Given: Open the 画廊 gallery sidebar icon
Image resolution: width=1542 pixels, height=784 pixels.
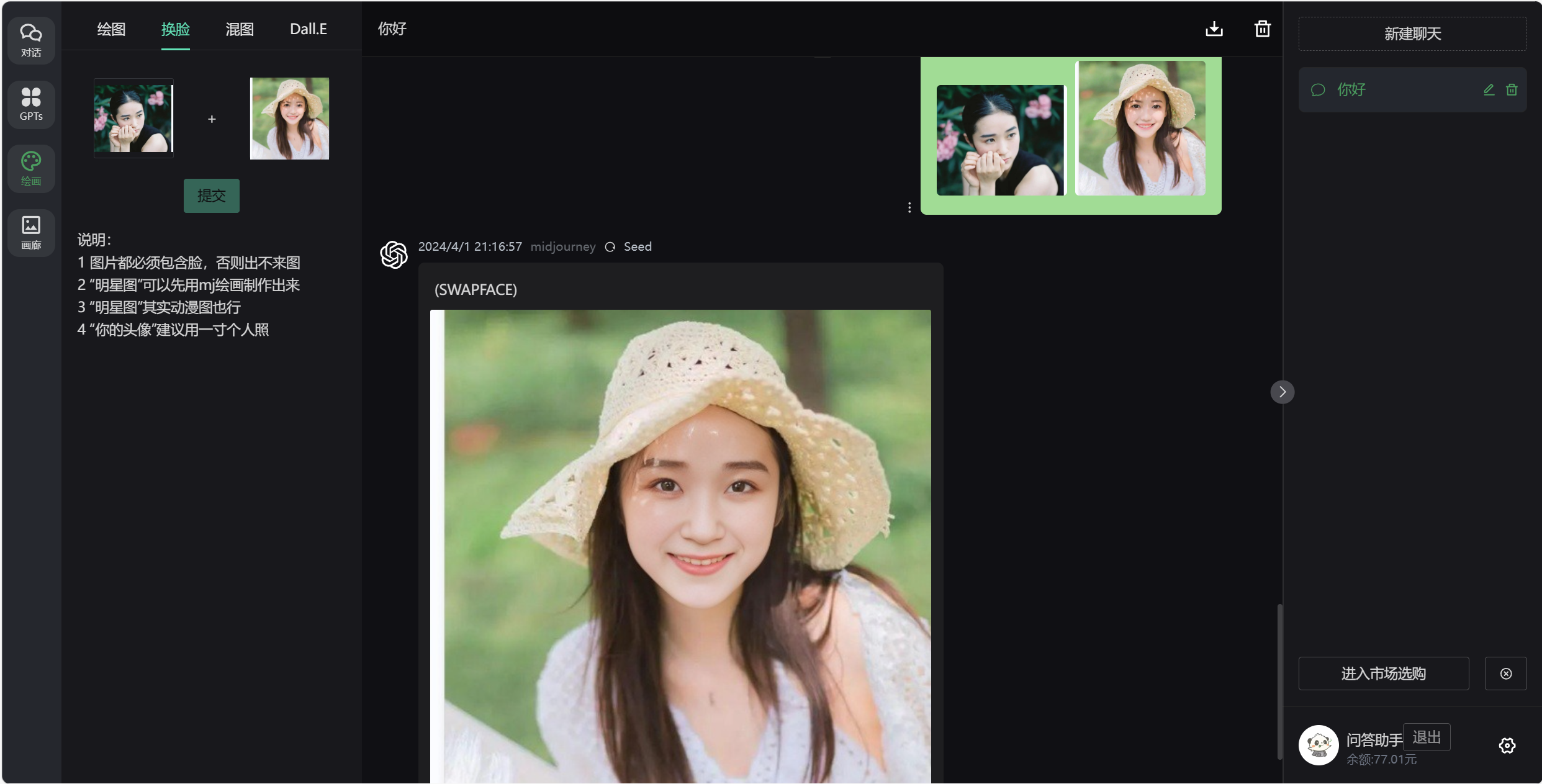Looking at the screenshot, I should click(x=31, y=232).
